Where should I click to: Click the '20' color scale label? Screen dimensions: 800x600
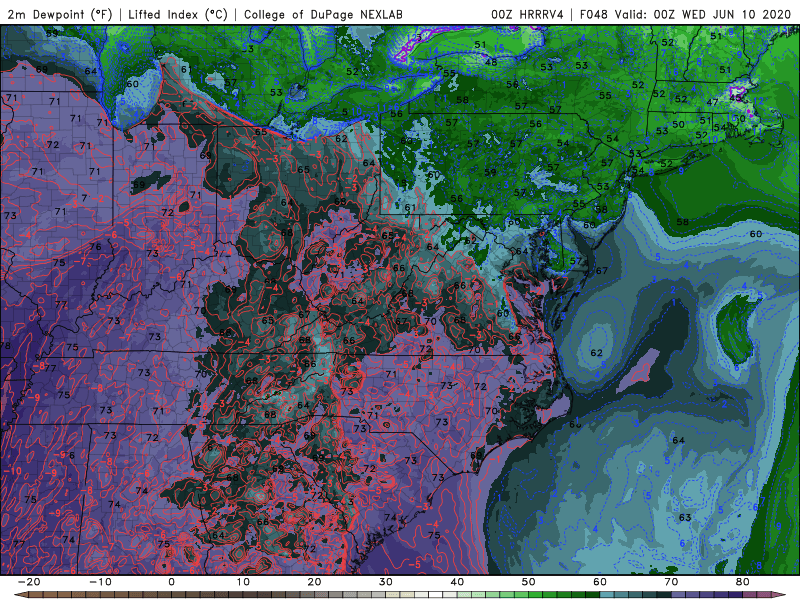(x=314, y=582)
